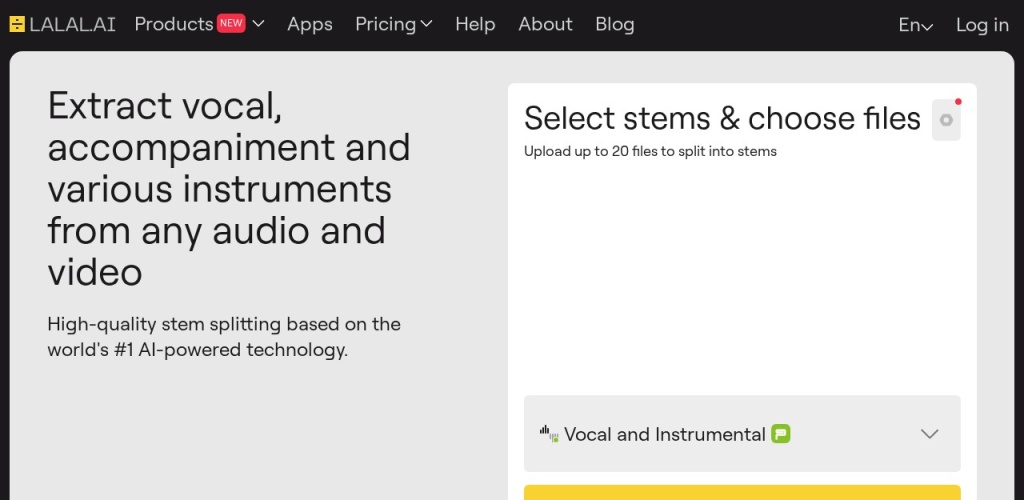This screenshot has width=1024, height=500.
Task: Open the settings gear in the upload panel
Action: point(946,120)
